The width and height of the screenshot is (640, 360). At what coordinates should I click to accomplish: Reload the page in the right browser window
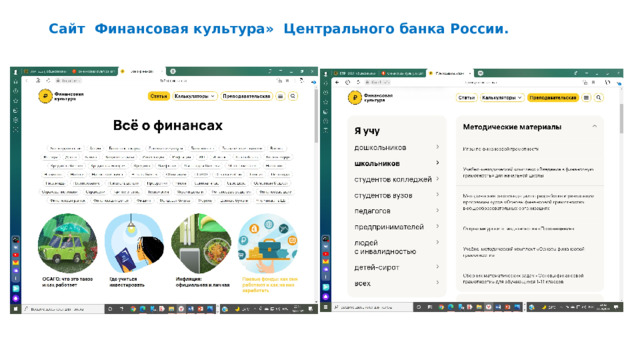pos(358,82)
